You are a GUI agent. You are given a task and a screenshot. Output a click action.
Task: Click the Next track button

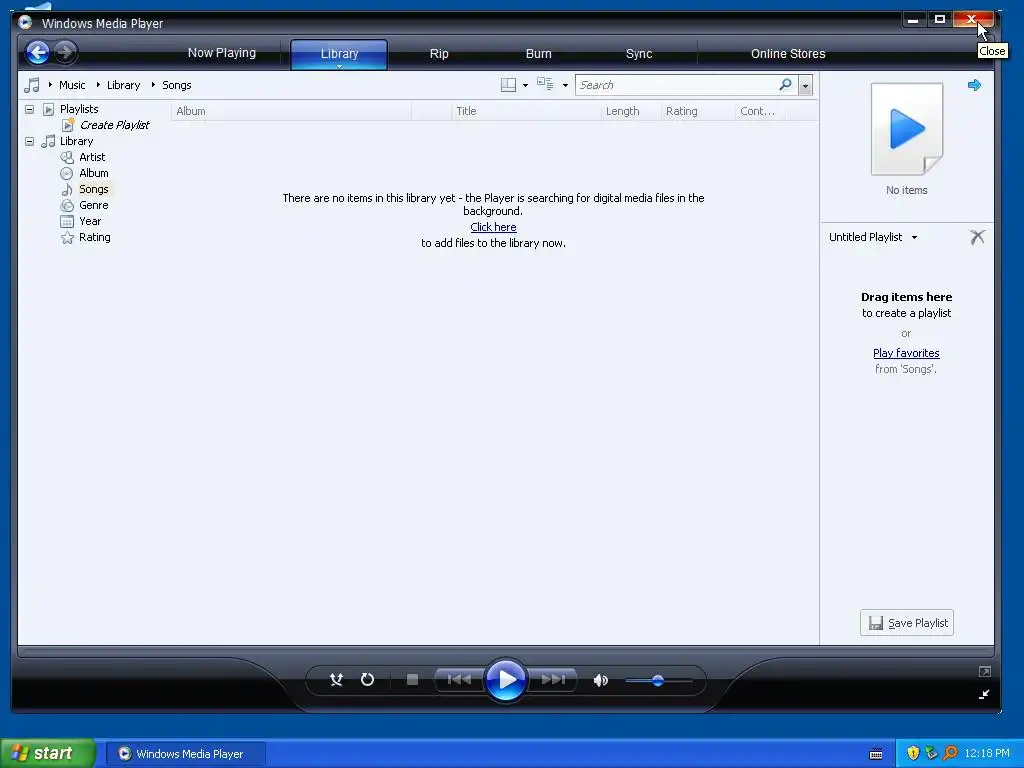click(x=553, y=680)
